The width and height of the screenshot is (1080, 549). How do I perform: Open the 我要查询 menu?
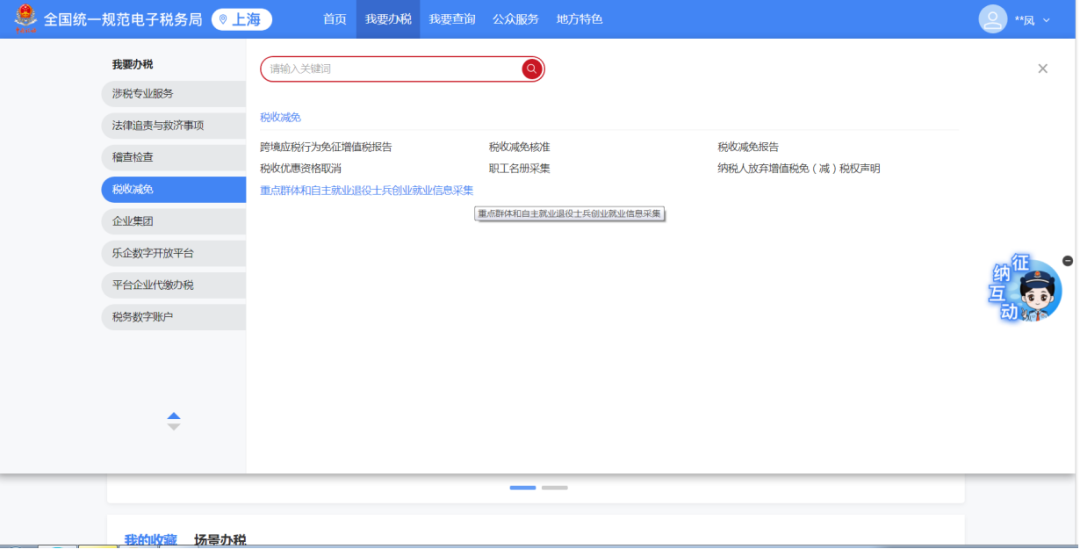[452, 19]
